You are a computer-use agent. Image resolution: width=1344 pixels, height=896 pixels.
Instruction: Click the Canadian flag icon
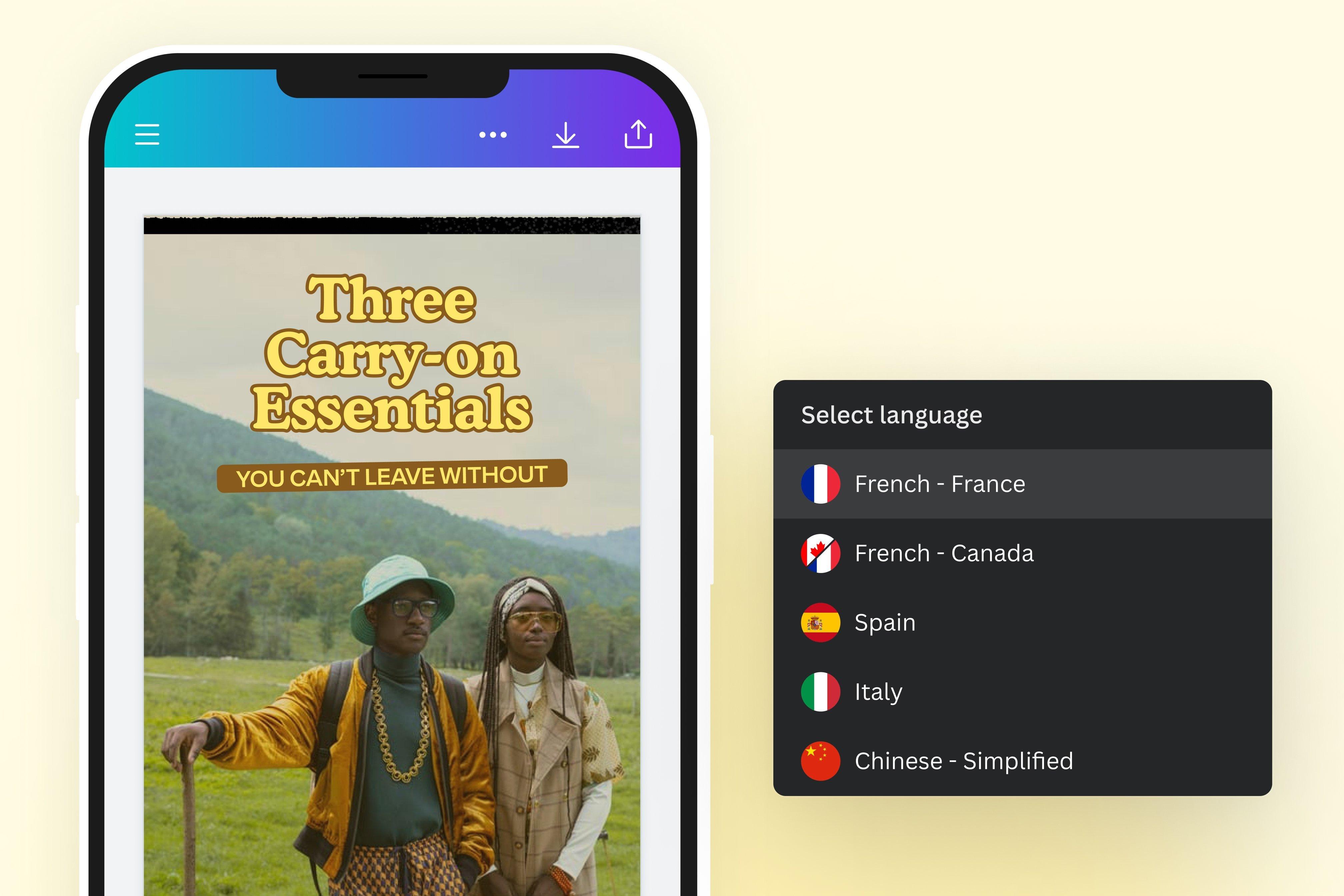coord(820,553)
